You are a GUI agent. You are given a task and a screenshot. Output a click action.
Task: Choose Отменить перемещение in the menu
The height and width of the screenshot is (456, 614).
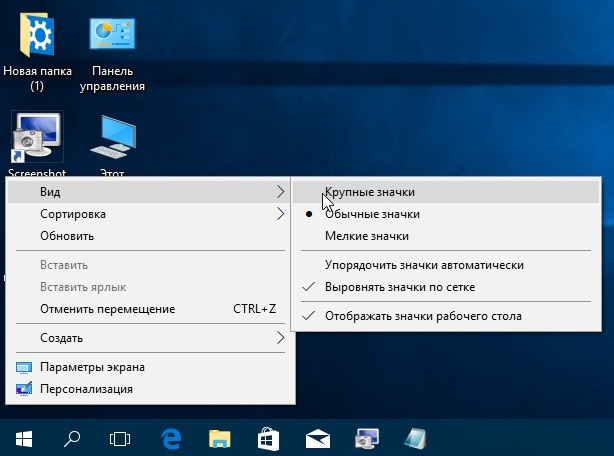pos(150,309)
